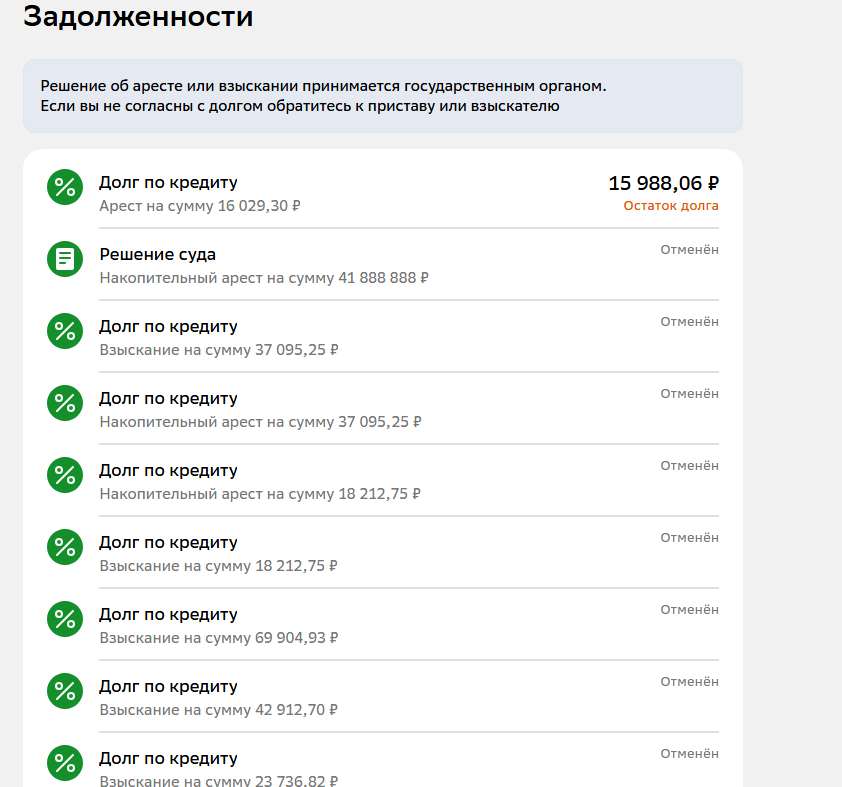Select 'Взыскание на сумму 69 904,93 ₽' line
This screenshot has width=842, height=787.
tap(219, 638)
